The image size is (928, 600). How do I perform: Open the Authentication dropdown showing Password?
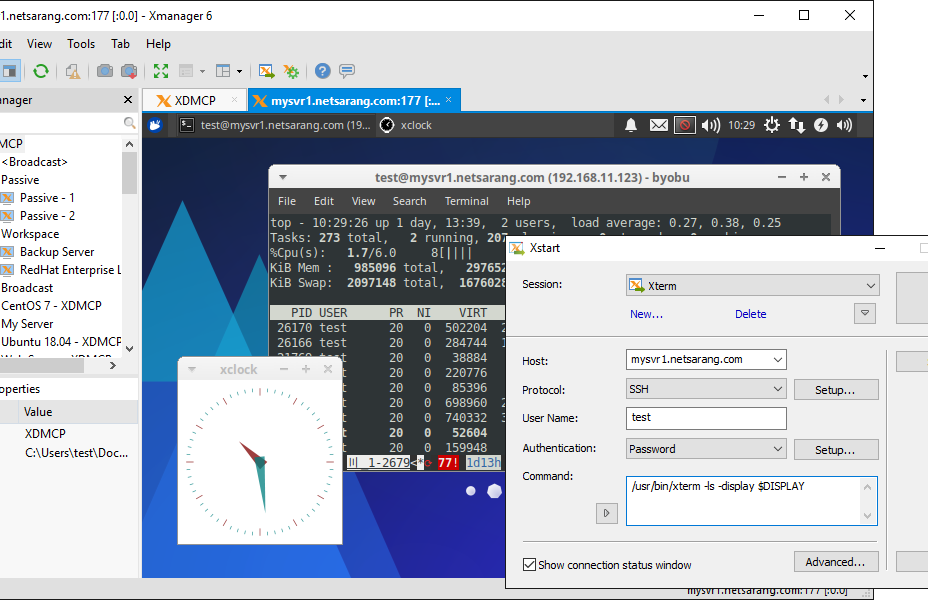click(x=706, y=449)
